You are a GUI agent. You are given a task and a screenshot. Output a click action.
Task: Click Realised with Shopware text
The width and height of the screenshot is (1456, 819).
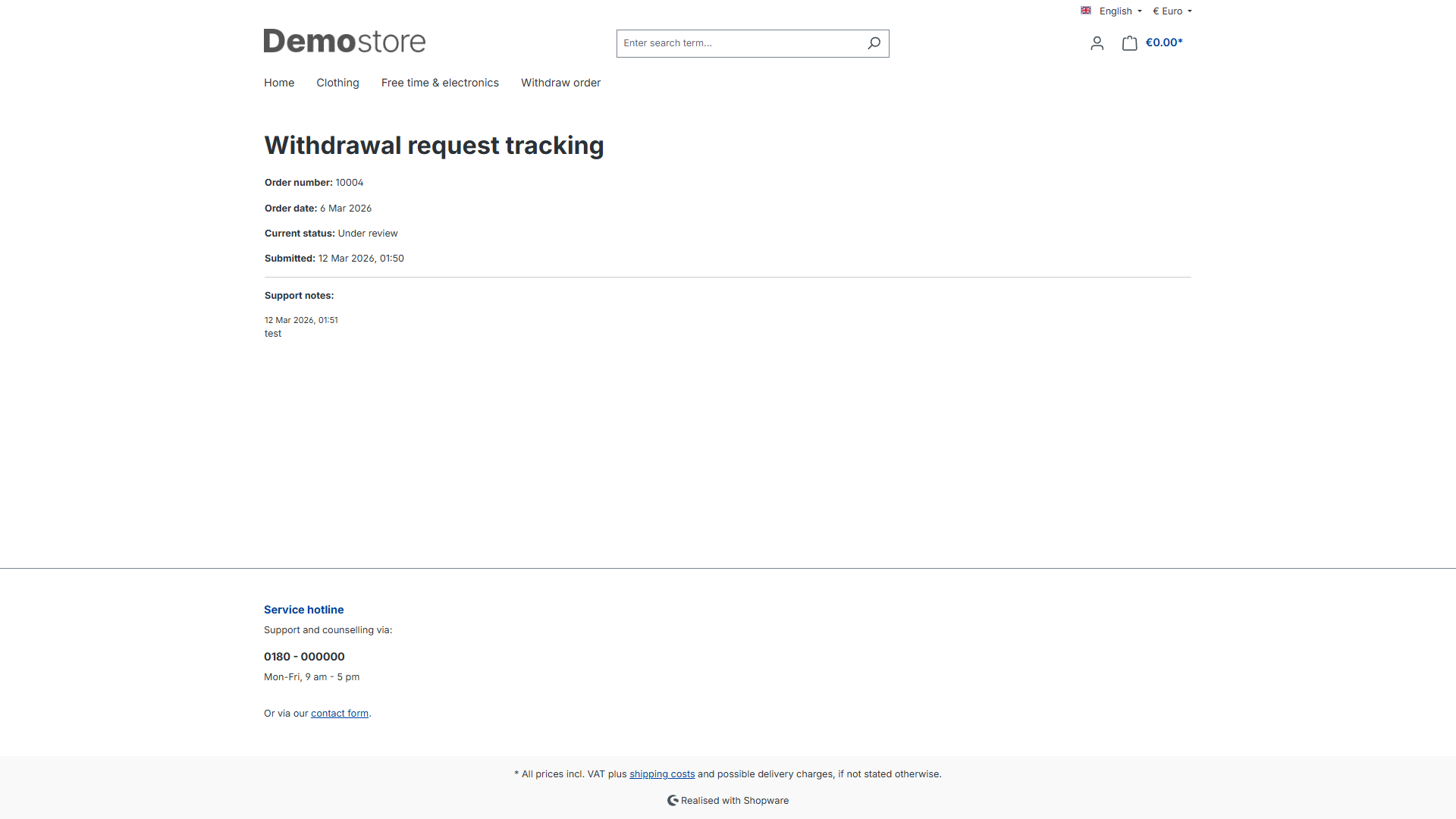click(x=734, y=801)
